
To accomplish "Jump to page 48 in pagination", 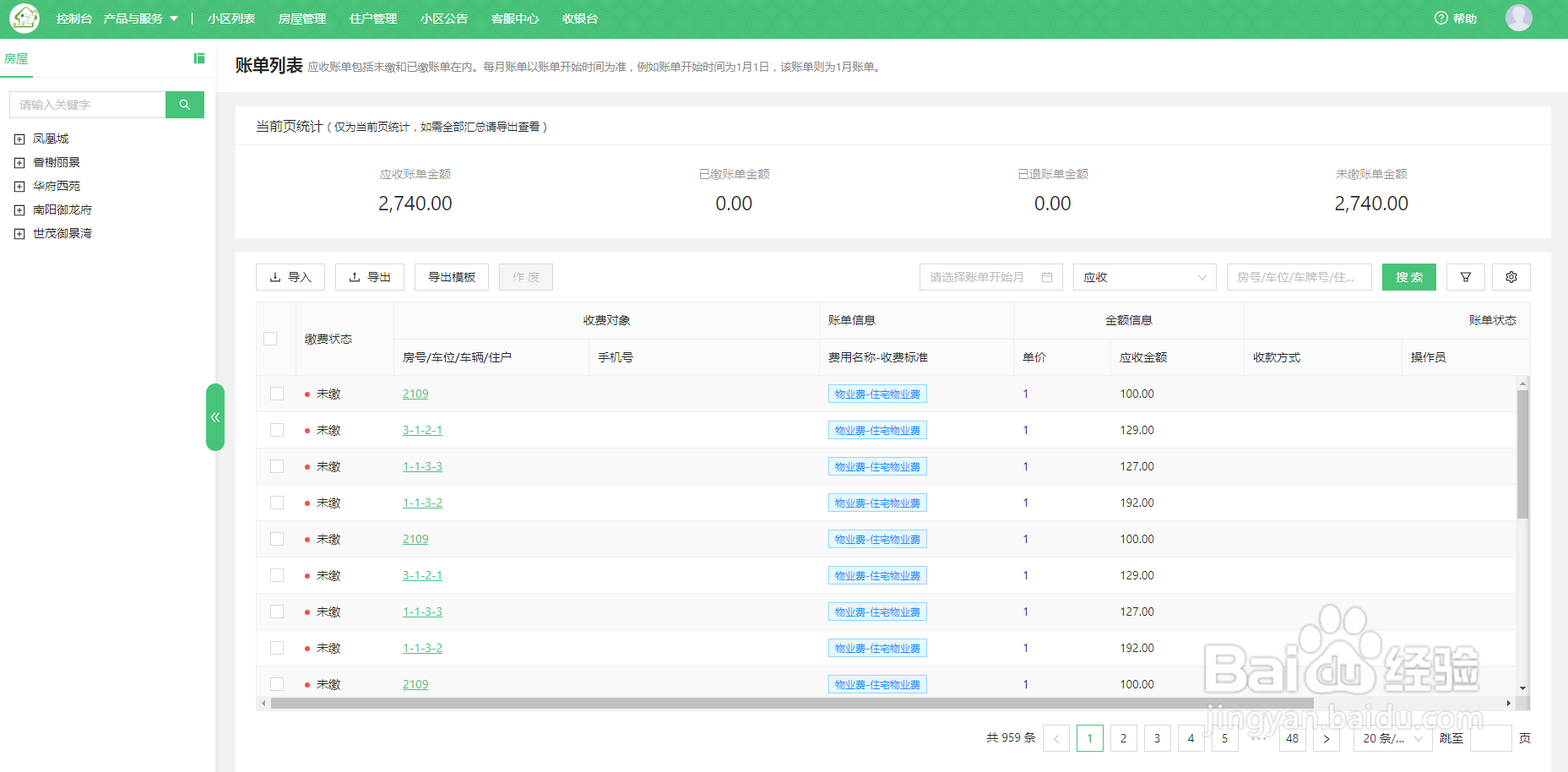I will click(x=1292, y=737).
